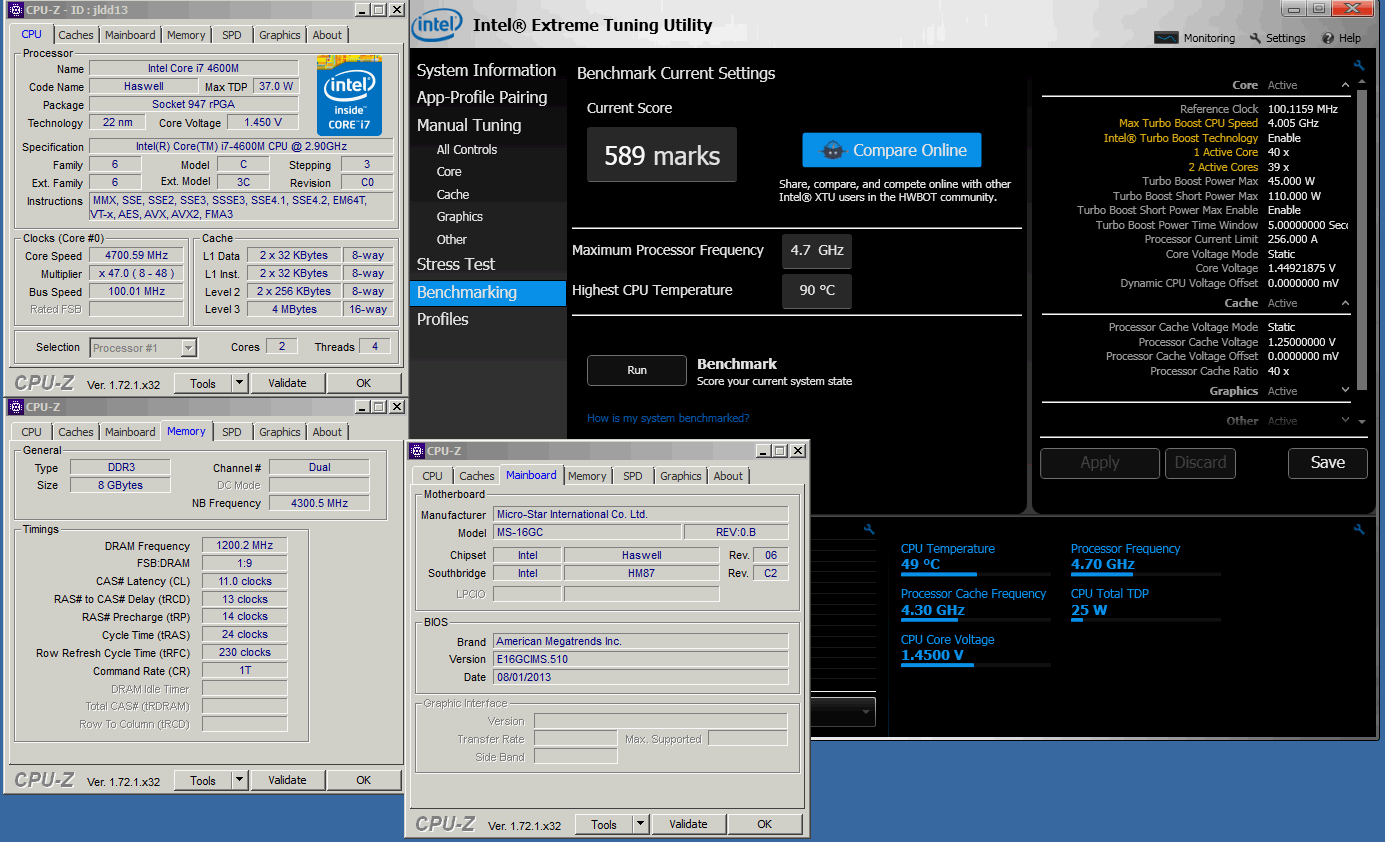Click blue wrench icon above Core settings panel
Screen dimensions: 1385x842
click(x=1359, y=66)
